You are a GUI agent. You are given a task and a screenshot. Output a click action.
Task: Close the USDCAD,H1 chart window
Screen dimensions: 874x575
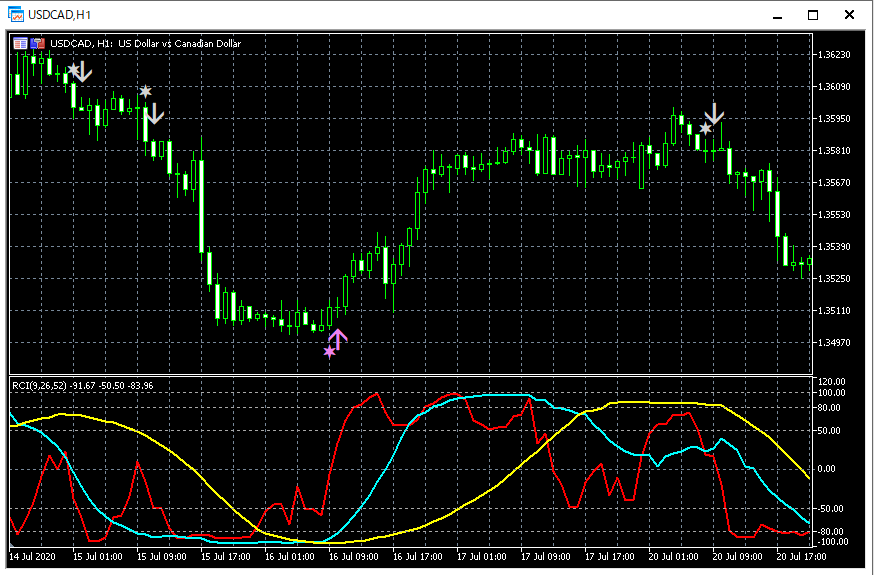click(x=849, y=15)
